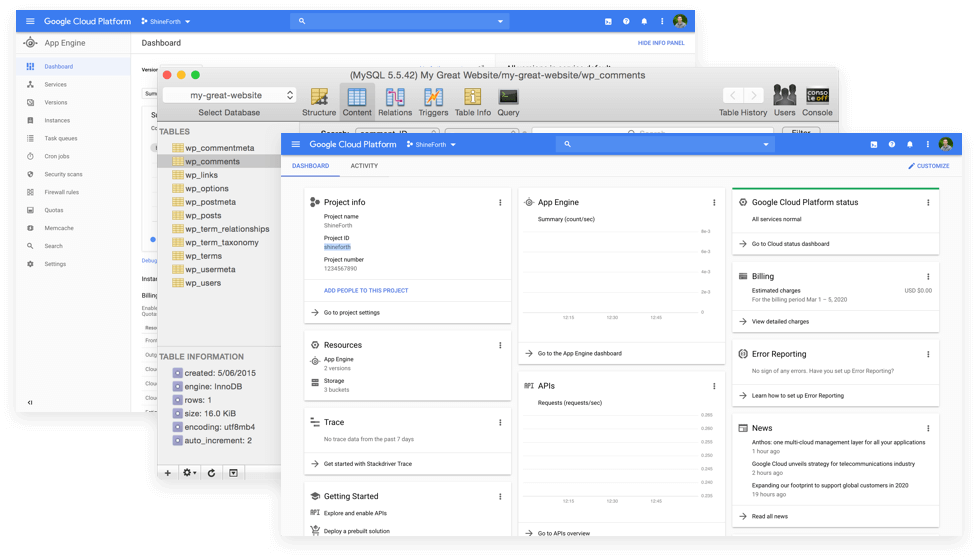The height and width of the screenshot is (558, 978).
Task: Select wp_posts table
Action: (x=203, y=216)
